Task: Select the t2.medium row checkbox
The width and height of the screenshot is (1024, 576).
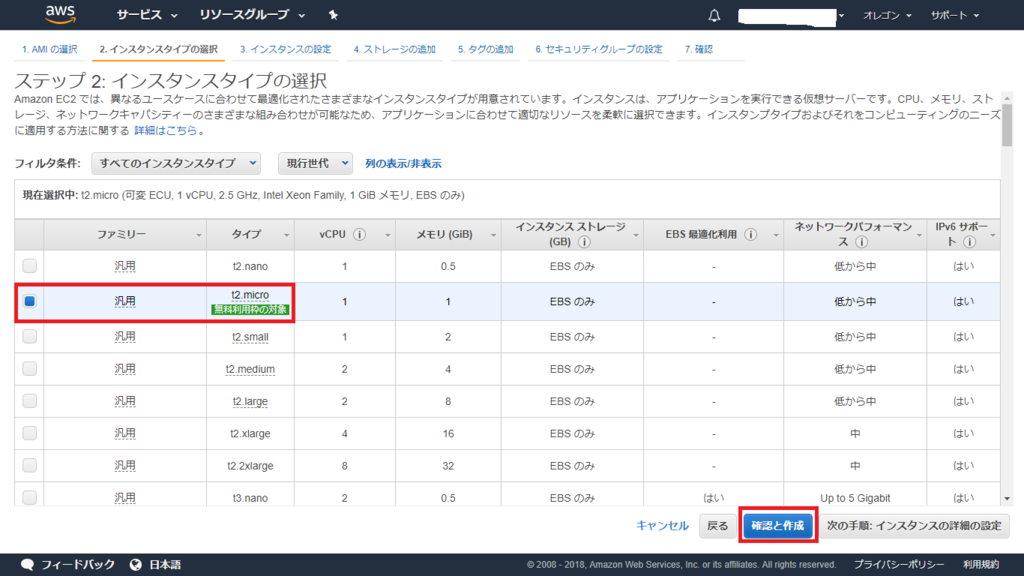Action: point(29,368)
